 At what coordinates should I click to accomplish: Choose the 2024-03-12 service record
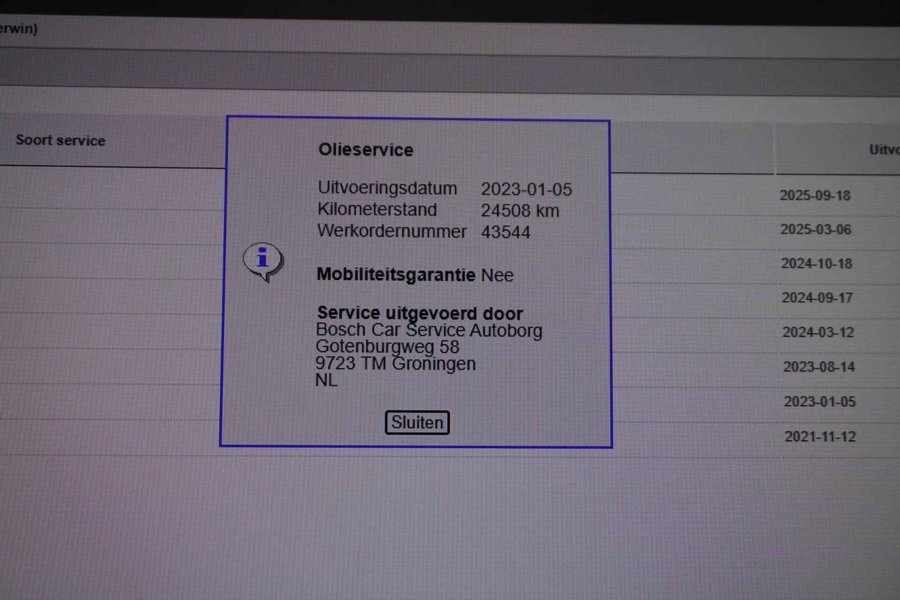(818, 333)
